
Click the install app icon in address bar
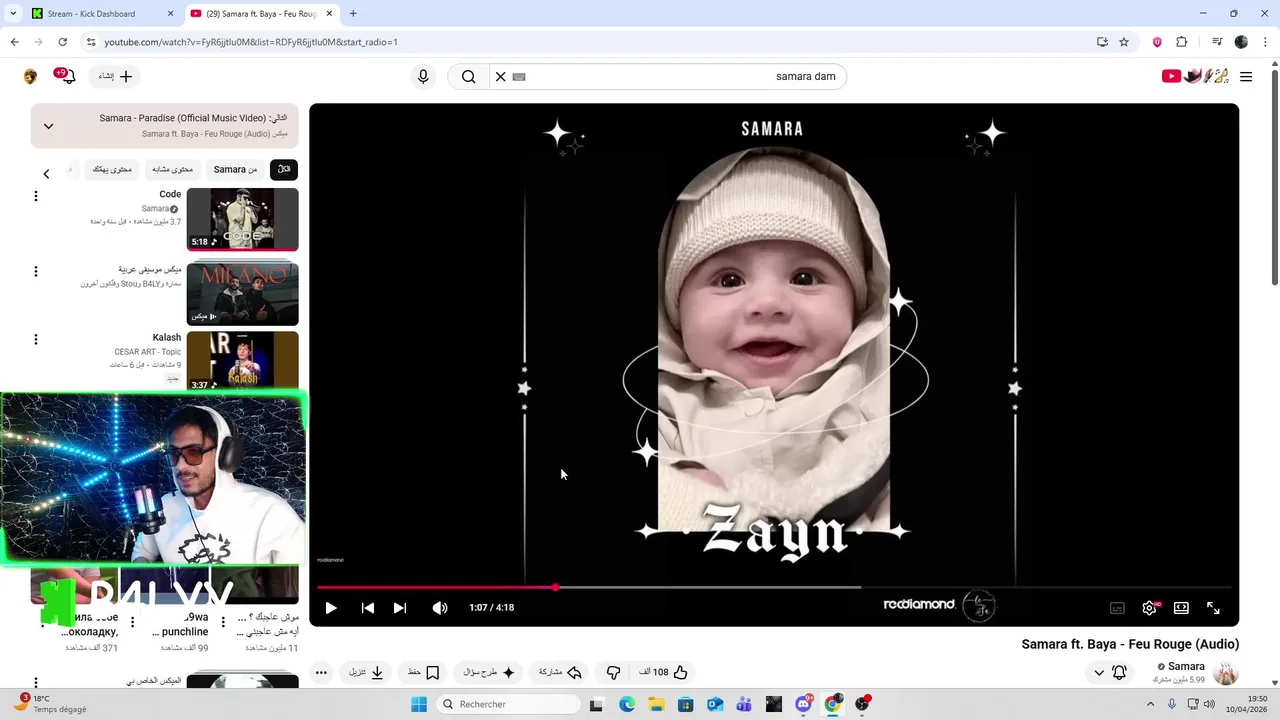(1102, 42)
